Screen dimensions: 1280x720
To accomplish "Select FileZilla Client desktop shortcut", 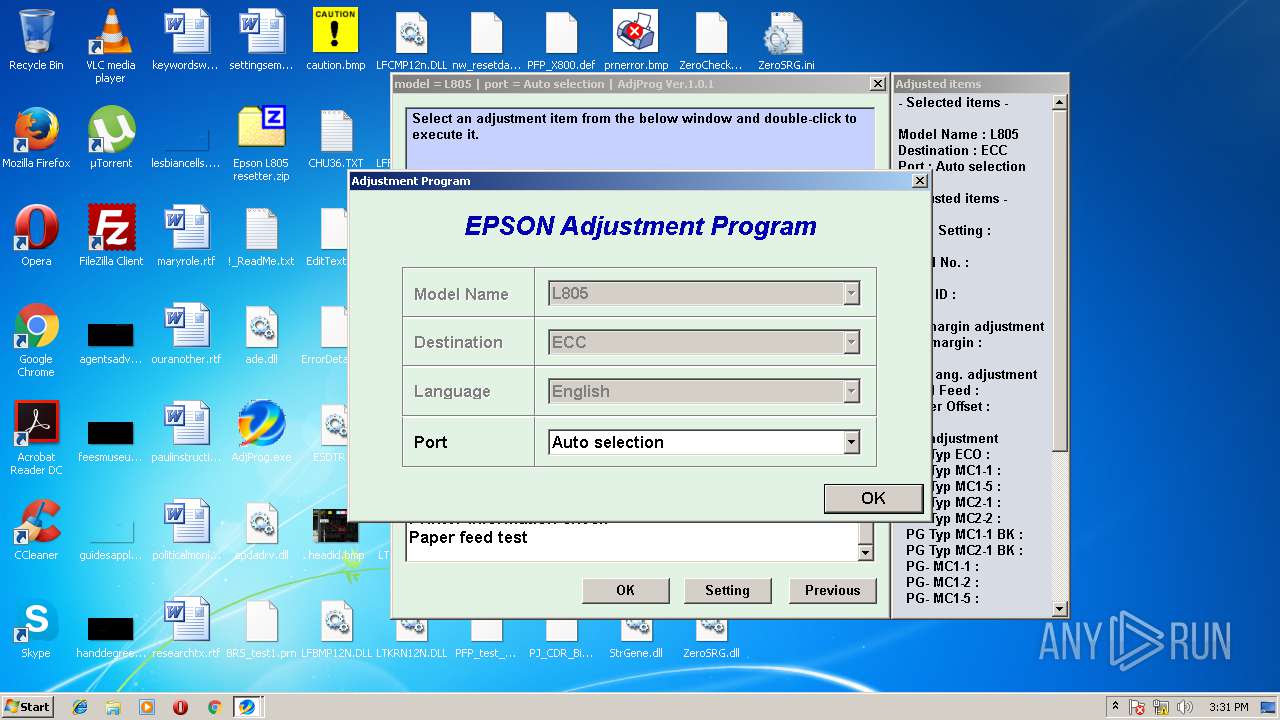I will tap(110, 235).
